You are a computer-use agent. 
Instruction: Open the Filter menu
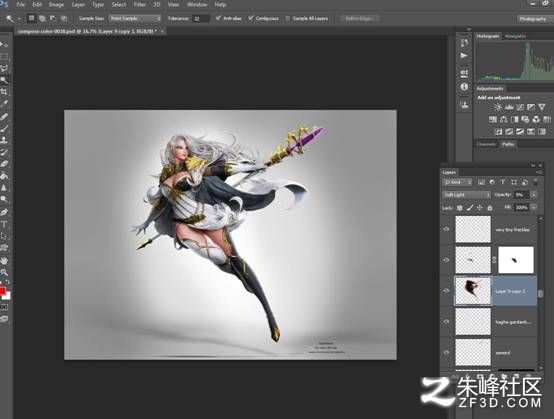click(140, 5)
